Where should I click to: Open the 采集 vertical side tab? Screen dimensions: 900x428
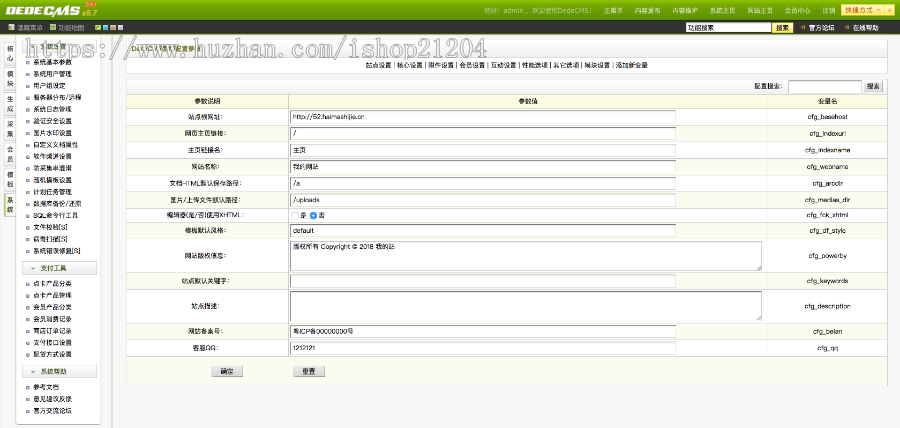pos(10,129)
